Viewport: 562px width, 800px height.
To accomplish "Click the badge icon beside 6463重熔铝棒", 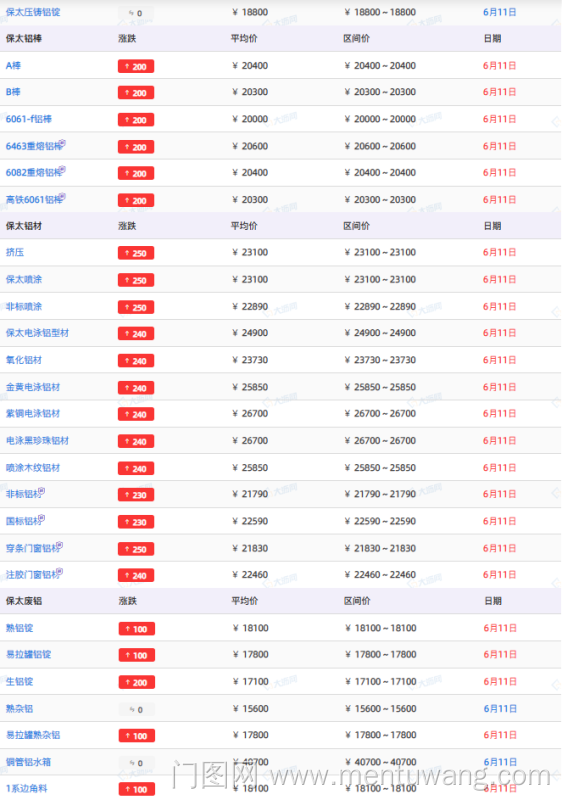I will coord(62,143).
